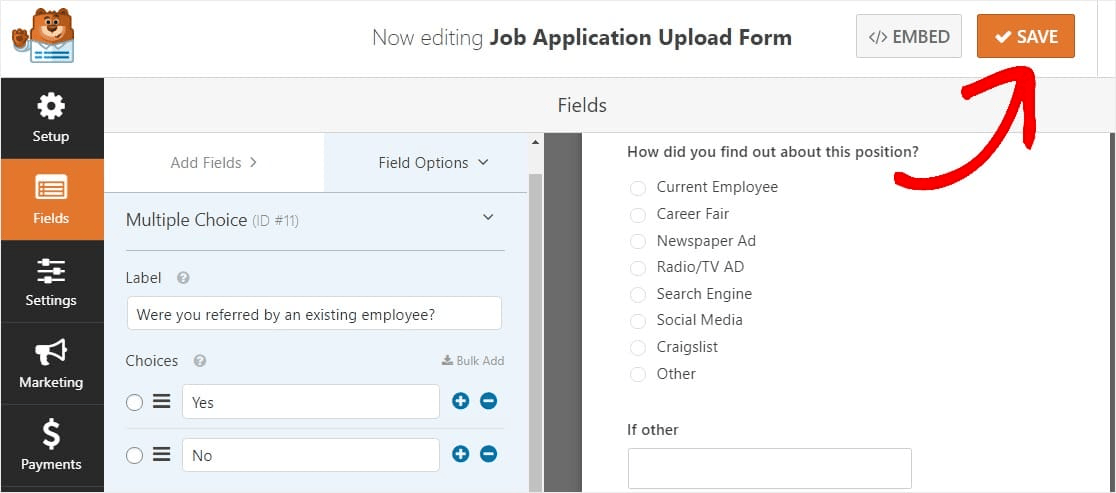Switch to the Add Fields tab

tap(214, 163)
